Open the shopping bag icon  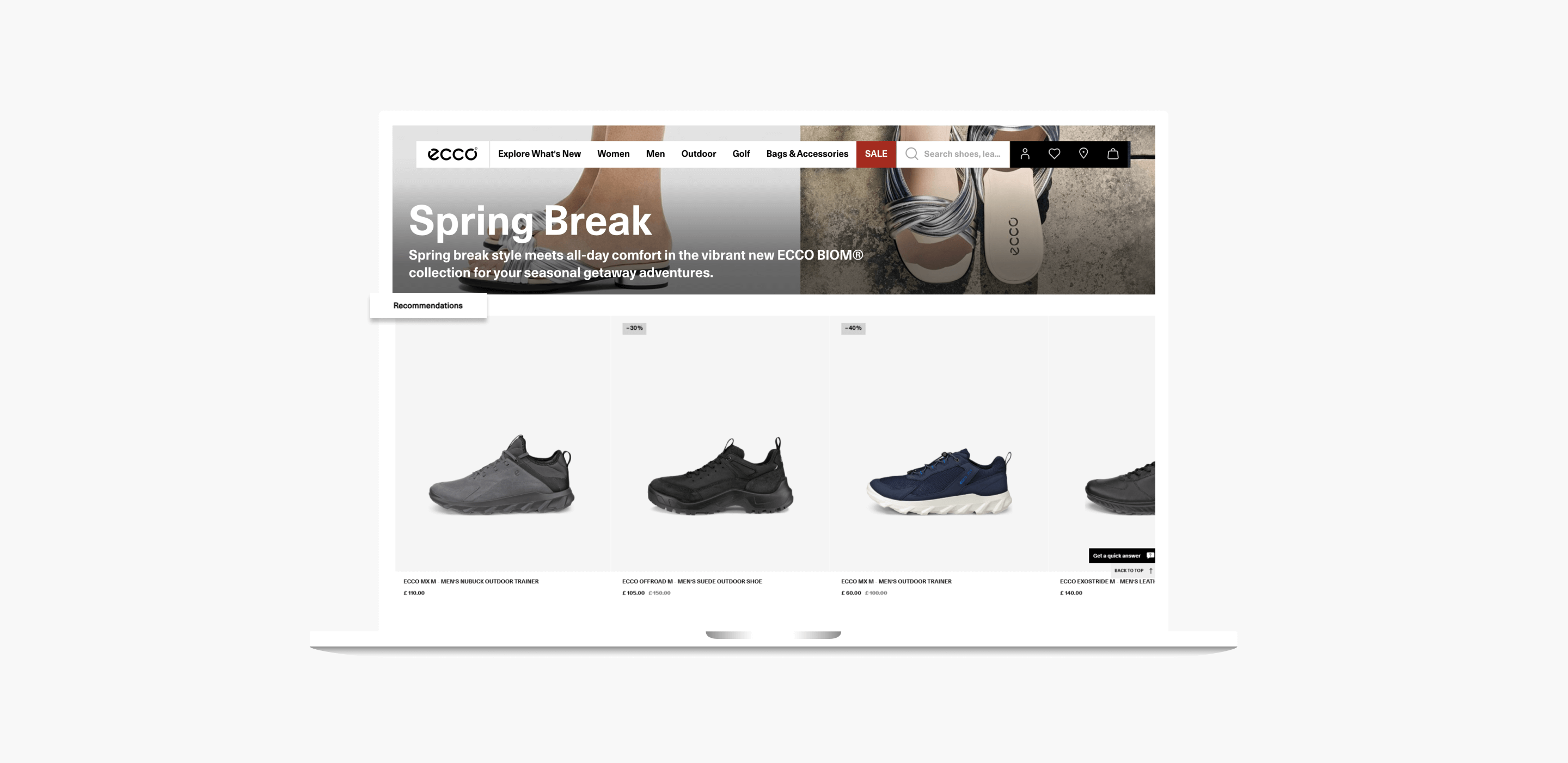pyautogui.click(x=1113, y=154)
